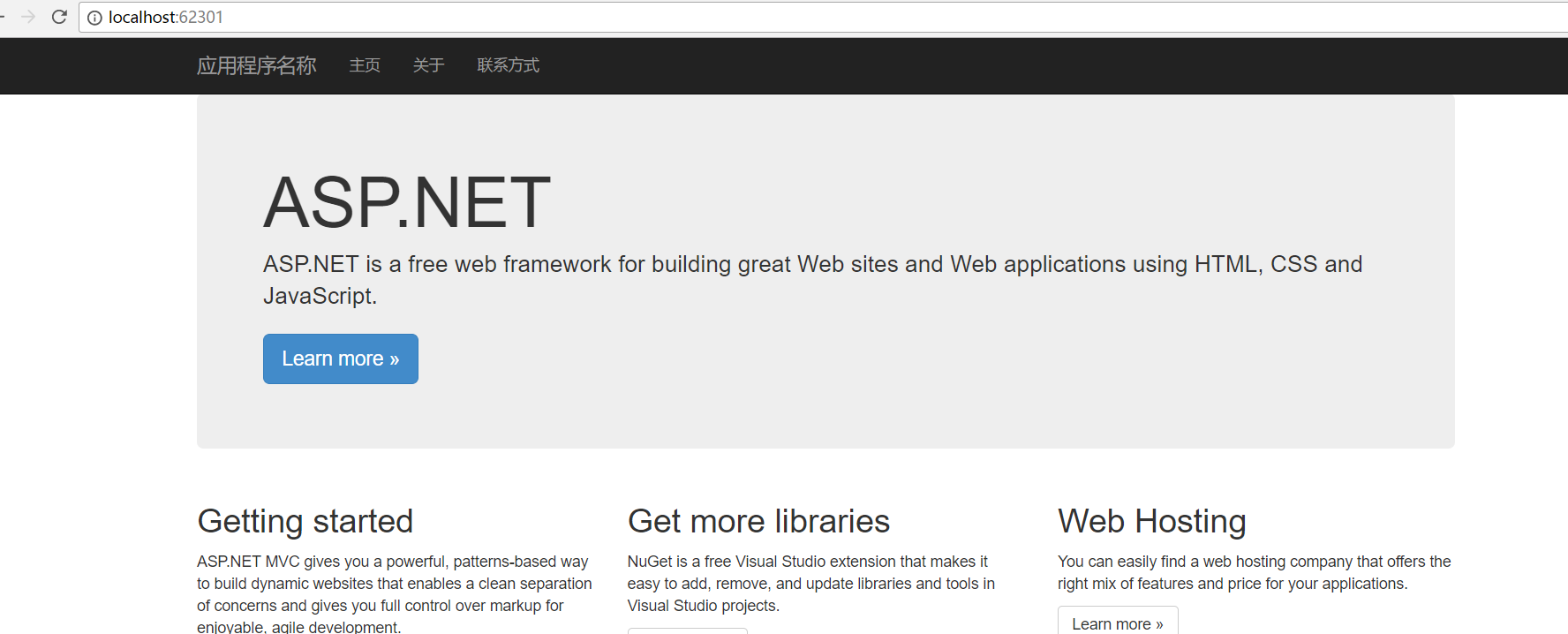
Task: Click the web hosting company paragraph
Action: pyautogui.click(x=1255, y=572)
